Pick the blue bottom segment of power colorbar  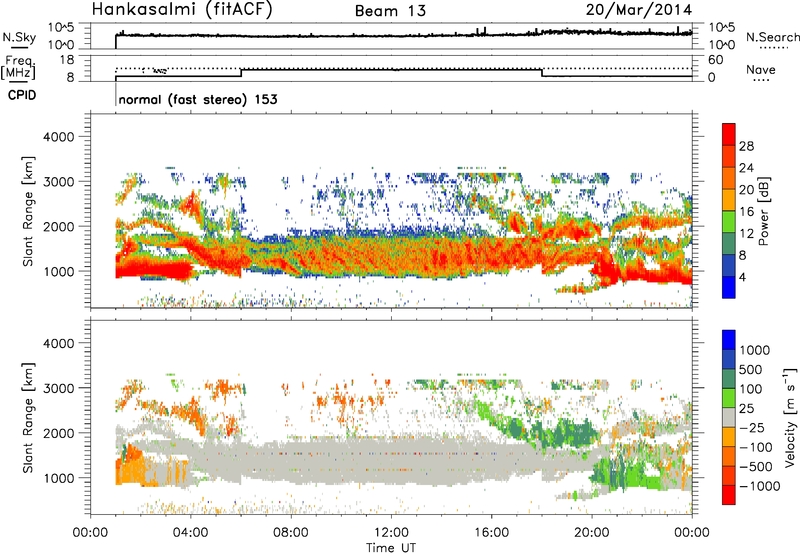tap(729, 288)
